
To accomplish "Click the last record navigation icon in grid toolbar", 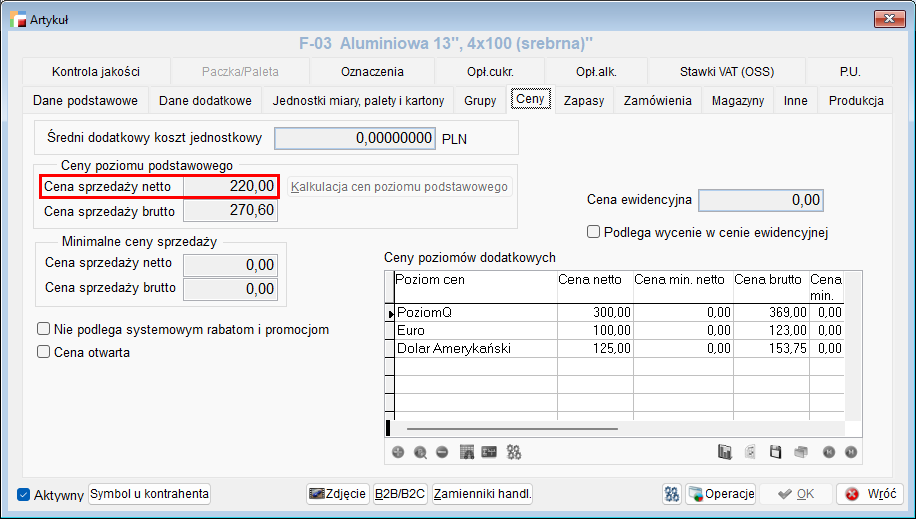I will click(x=850, y=452).
